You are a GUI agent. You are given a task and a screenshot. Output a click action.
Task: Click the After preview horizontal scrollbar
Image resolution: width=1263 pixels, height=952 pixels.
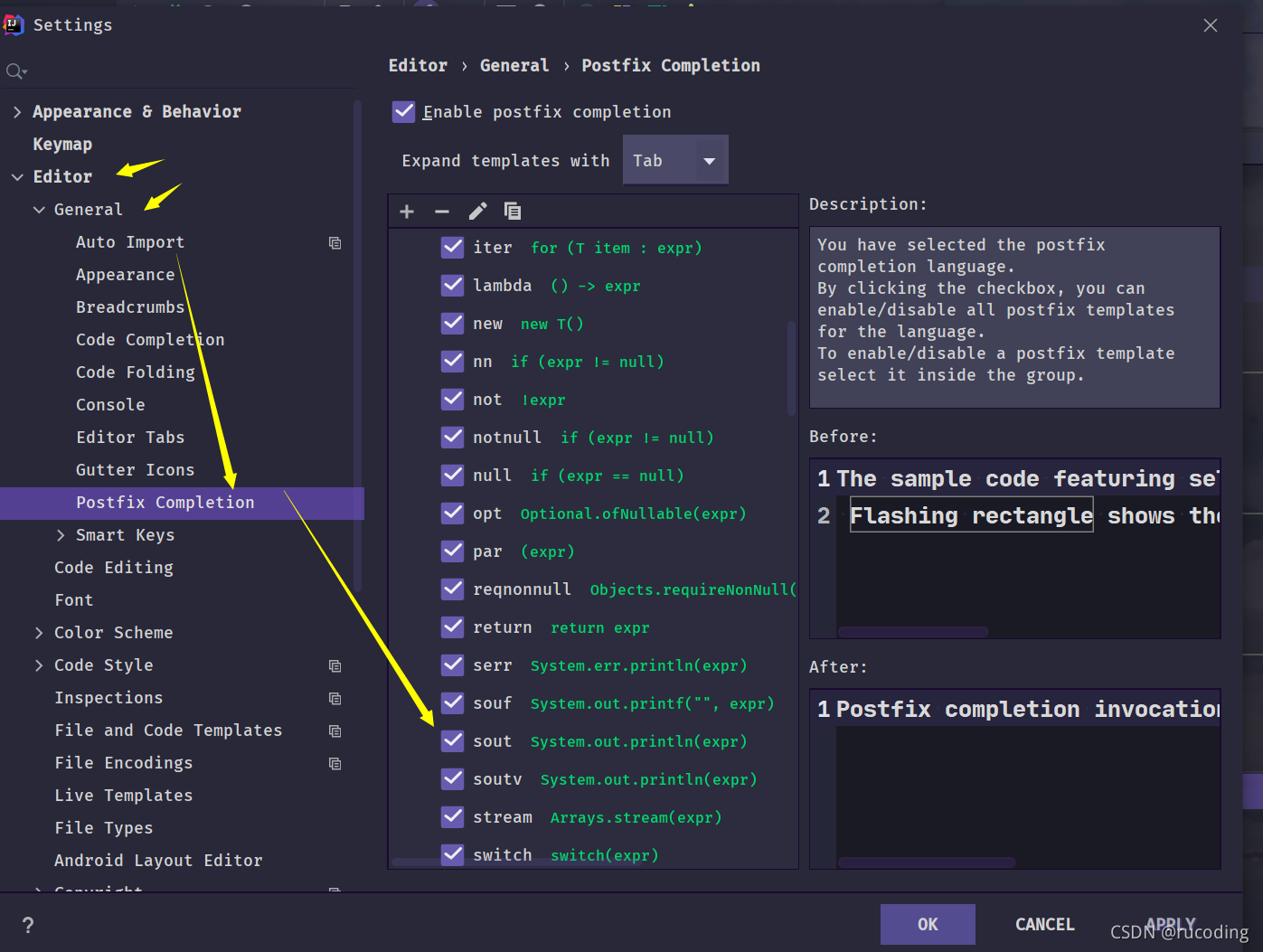pyautogui.click(x=927, y=862)
